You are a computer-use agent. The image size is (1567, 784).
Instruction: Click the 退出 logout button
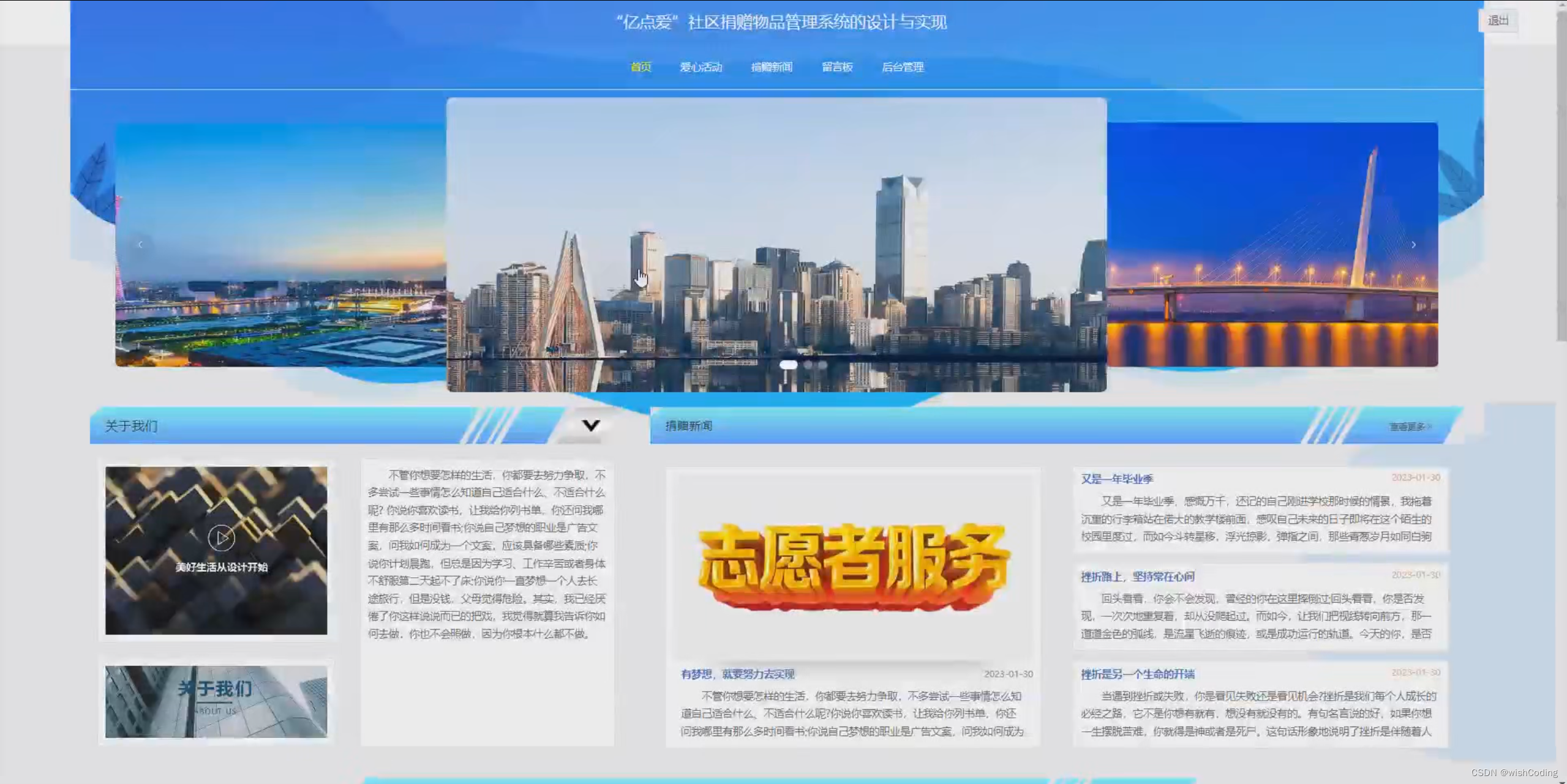(1498, 20)
